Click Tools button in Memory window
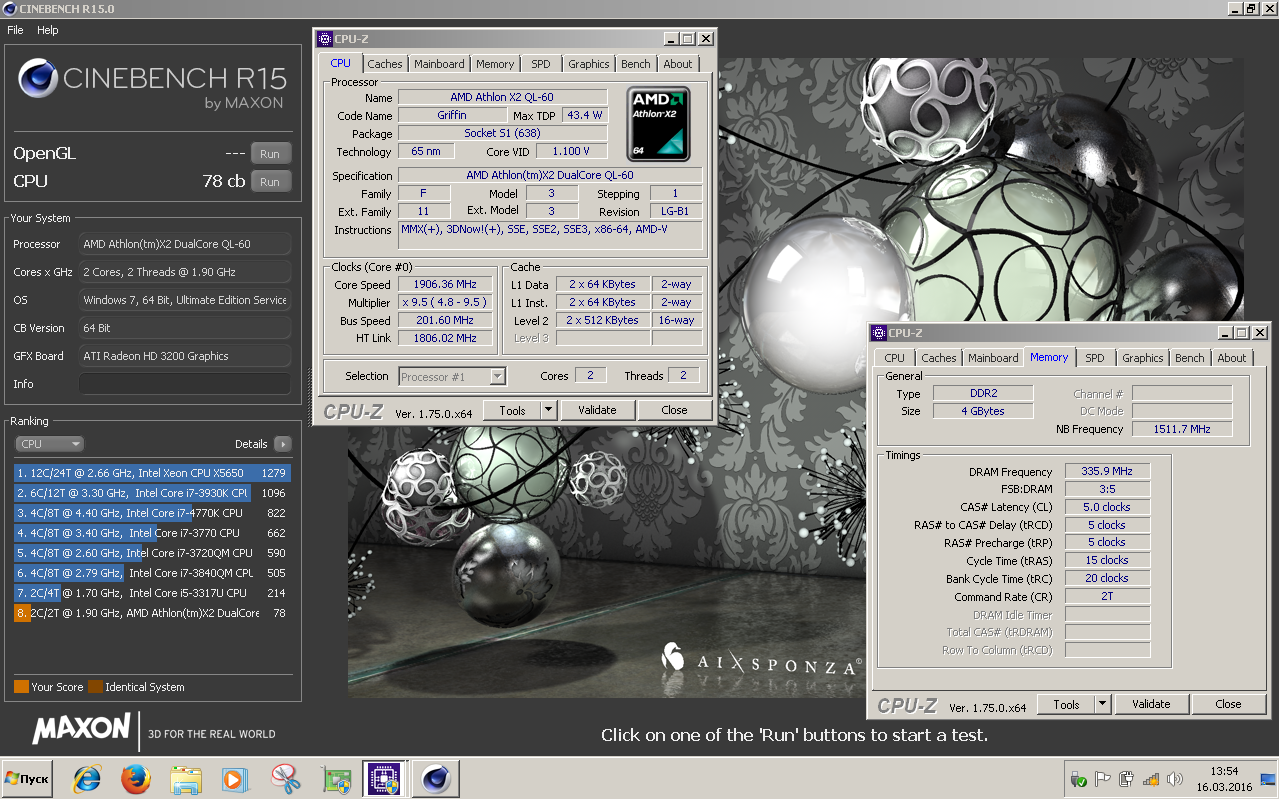Screen dimensions: 1279x799 [x=1066, y=704]
